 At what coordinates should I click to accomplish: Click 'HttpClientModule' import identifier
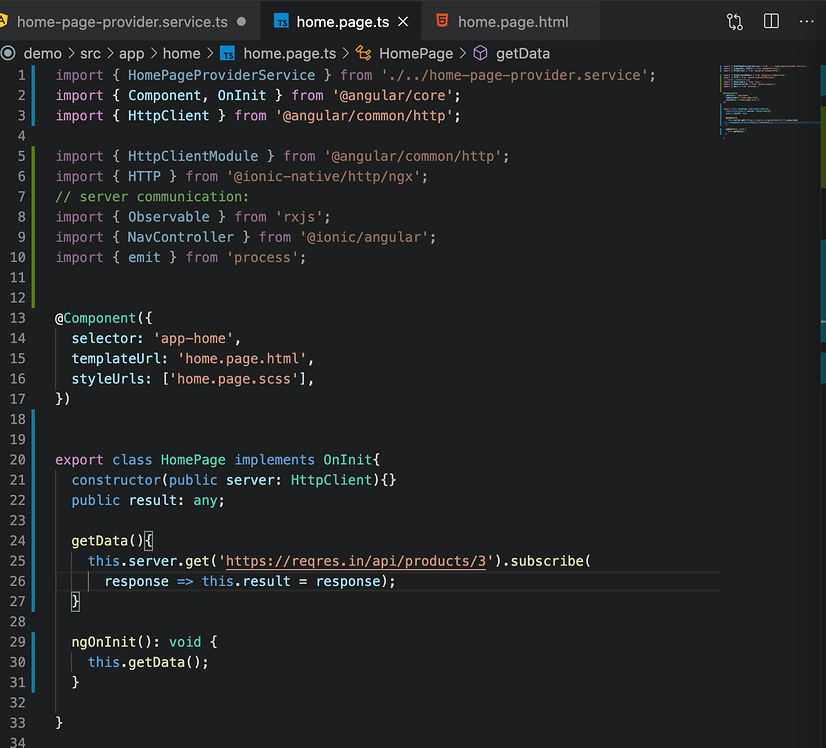click(193, 156)
